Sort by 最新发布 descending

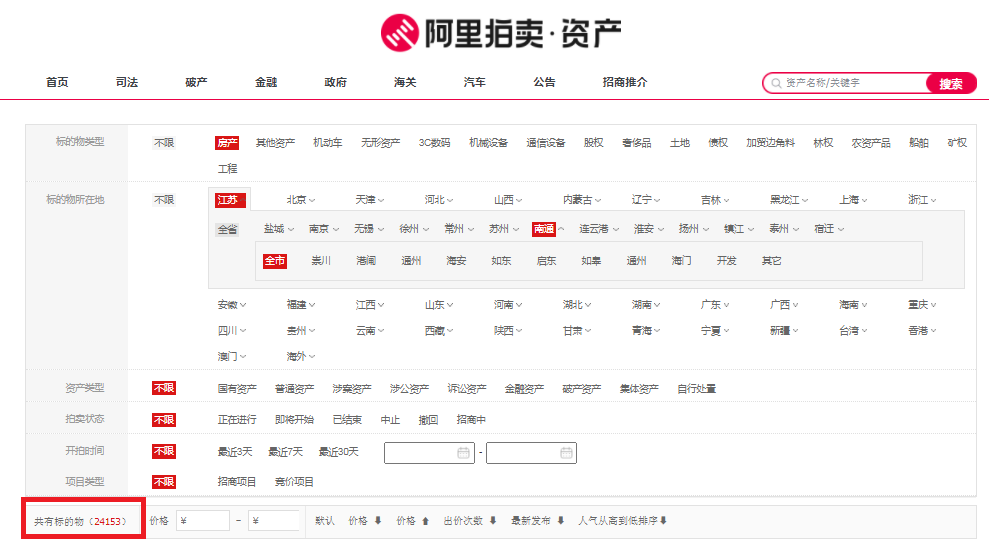coord(537,521)
